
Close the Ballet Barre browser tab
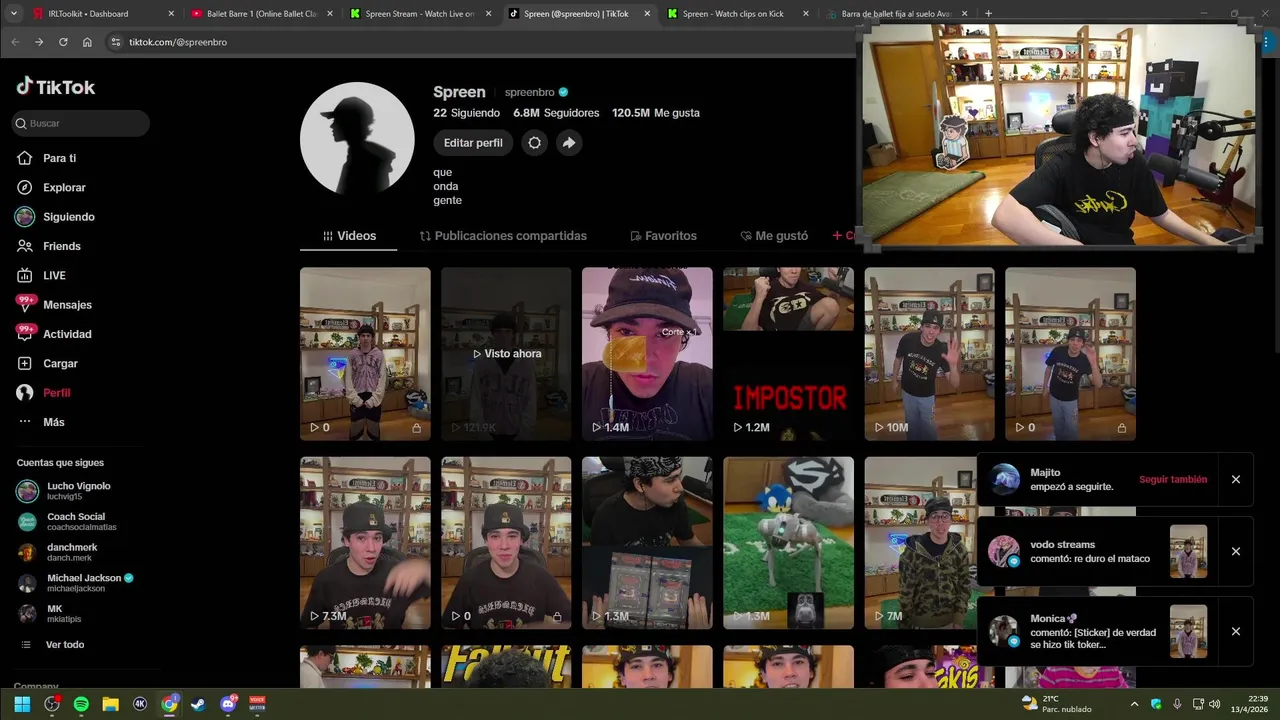(329, 14)
